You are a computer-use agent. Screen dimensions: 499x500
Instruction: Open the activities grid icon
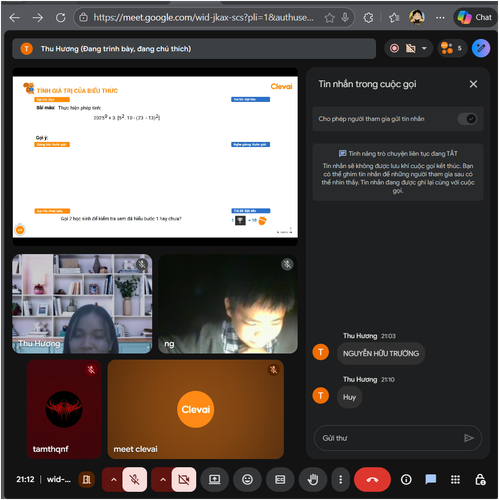pyautogui.click(x=455, y=480)
